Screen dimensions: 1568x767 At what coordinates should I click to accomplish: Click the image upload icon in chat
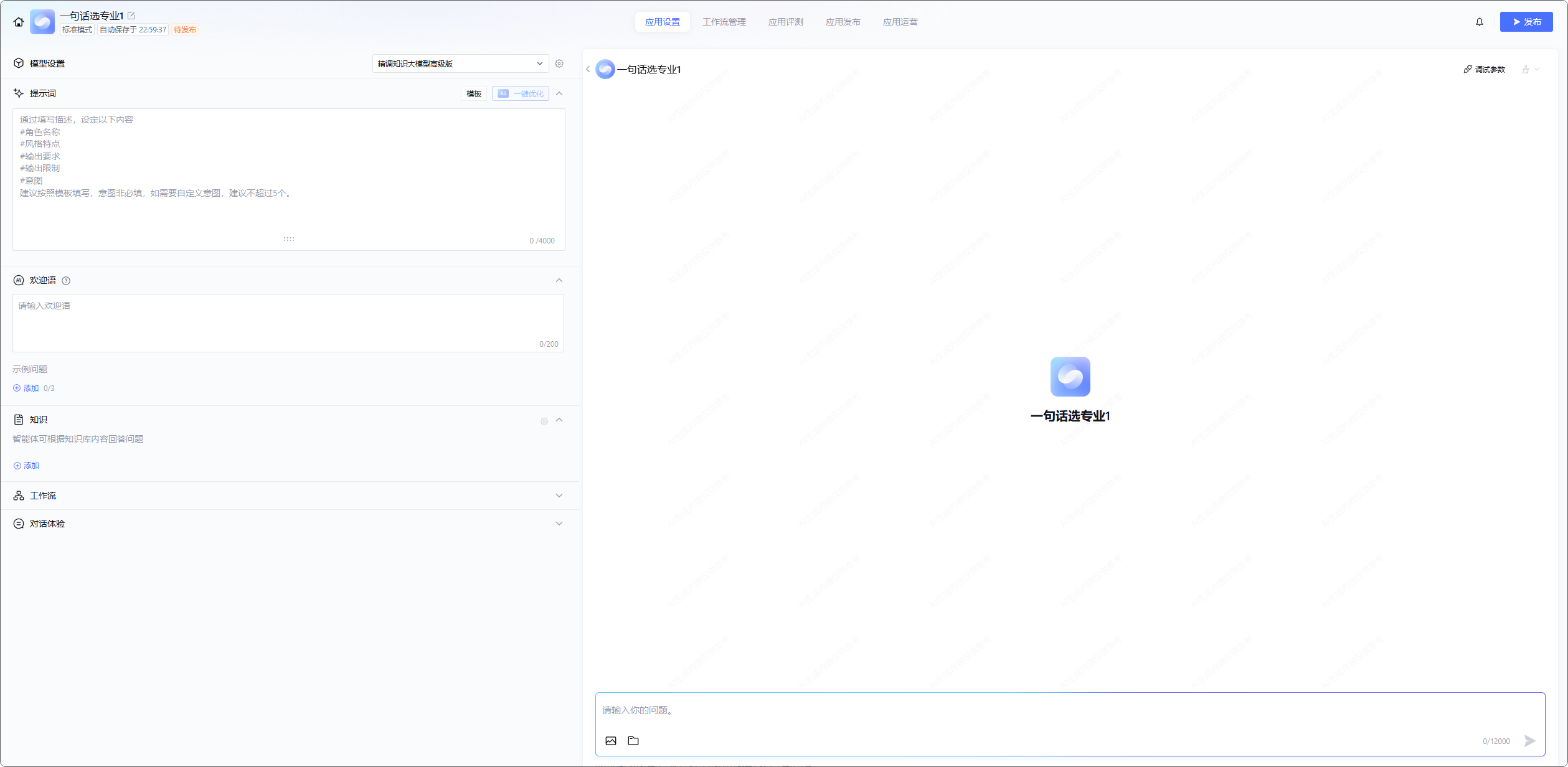coord(611,740)
